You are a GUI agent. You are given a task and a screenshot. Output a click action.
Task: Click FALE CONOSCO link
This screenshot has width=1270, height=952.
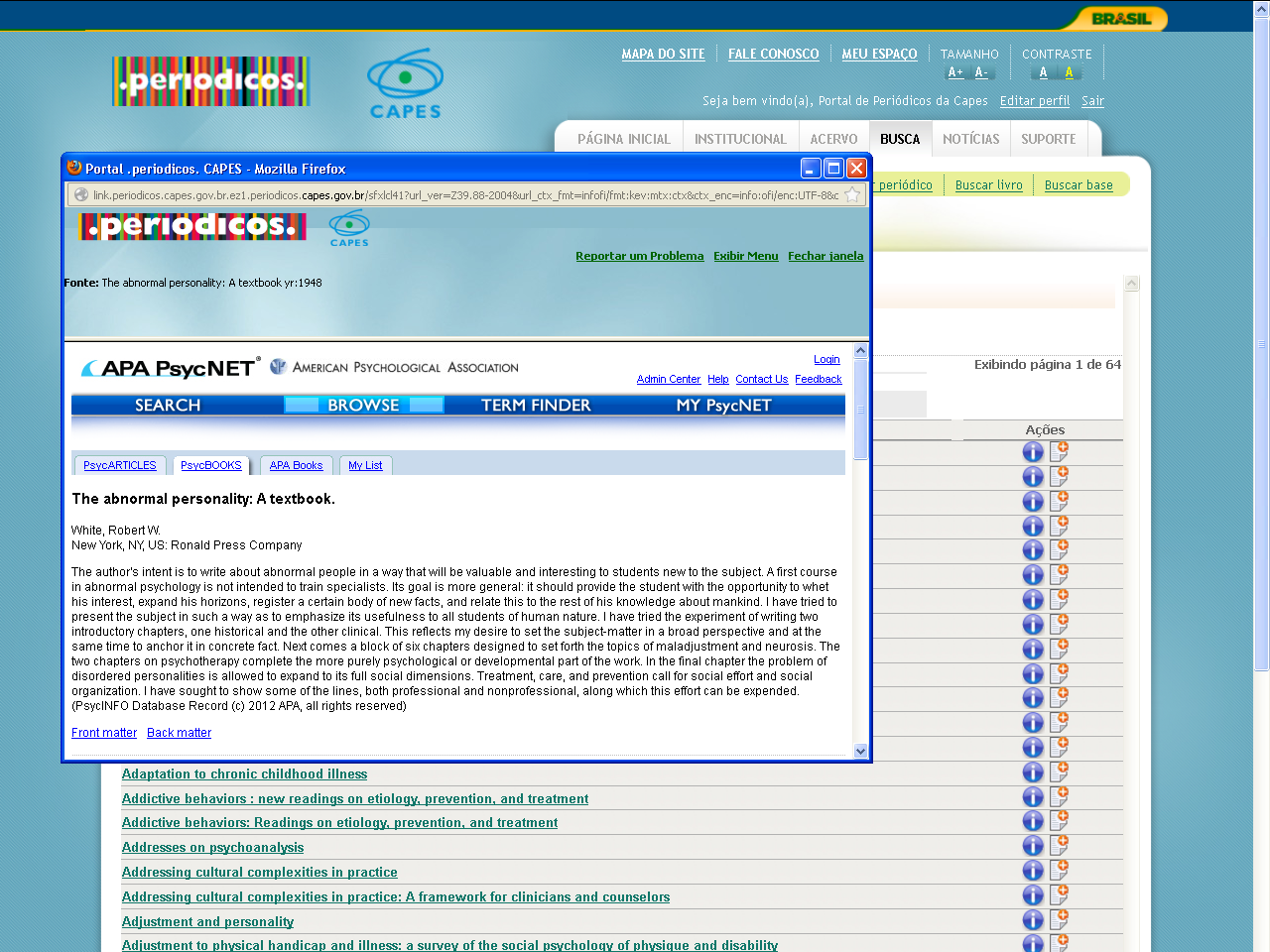774,54
